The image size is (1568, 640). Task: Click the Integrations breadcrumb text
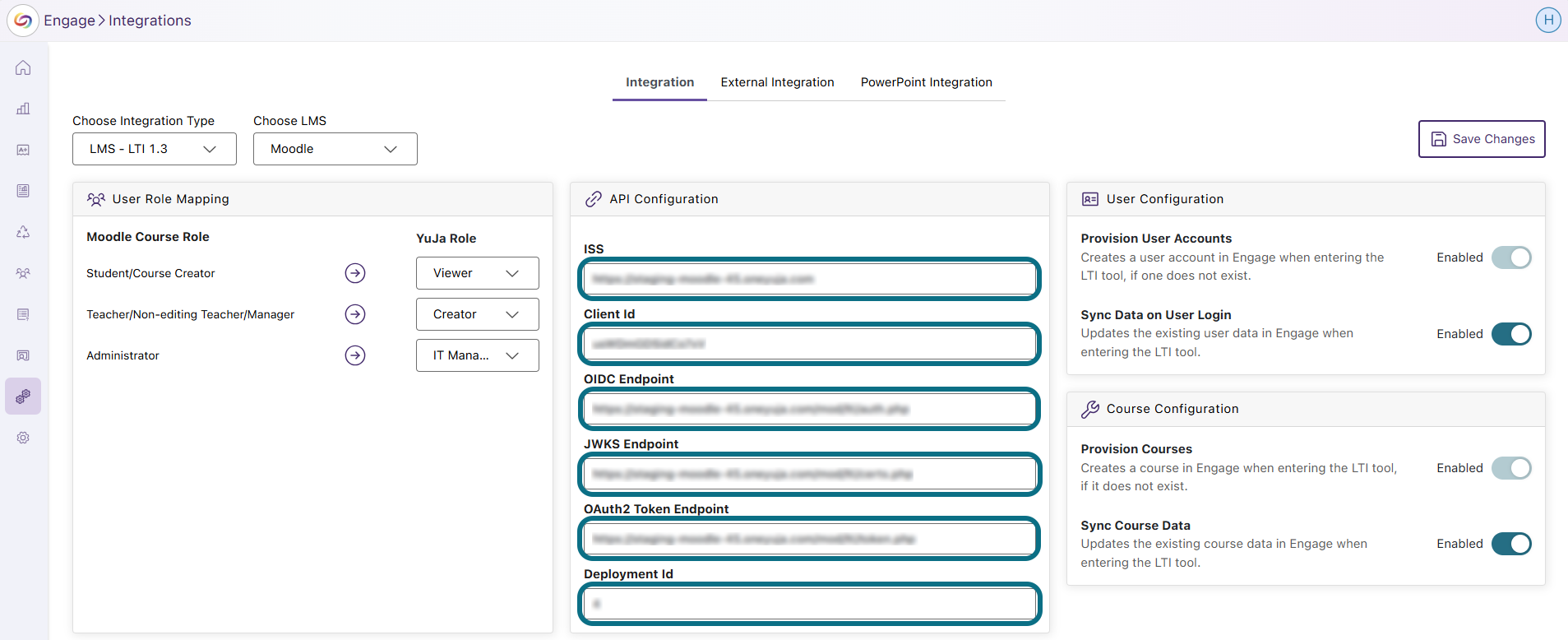150,21
